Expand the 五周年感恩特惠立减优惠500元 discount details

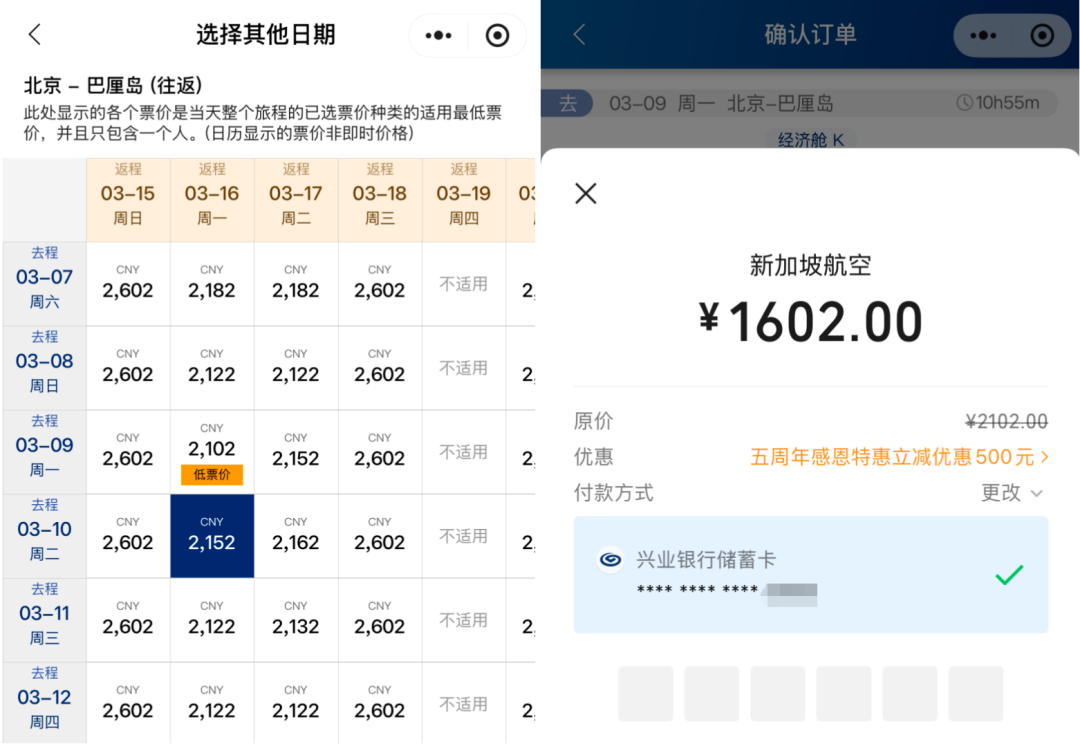(x=898, y=456)
